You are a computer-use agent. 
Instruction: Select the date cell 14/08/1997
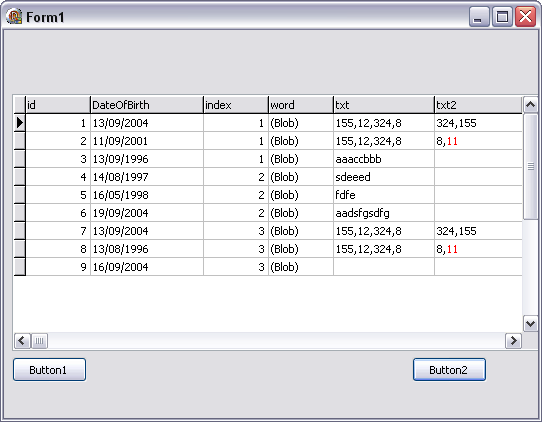click(147, 177)
